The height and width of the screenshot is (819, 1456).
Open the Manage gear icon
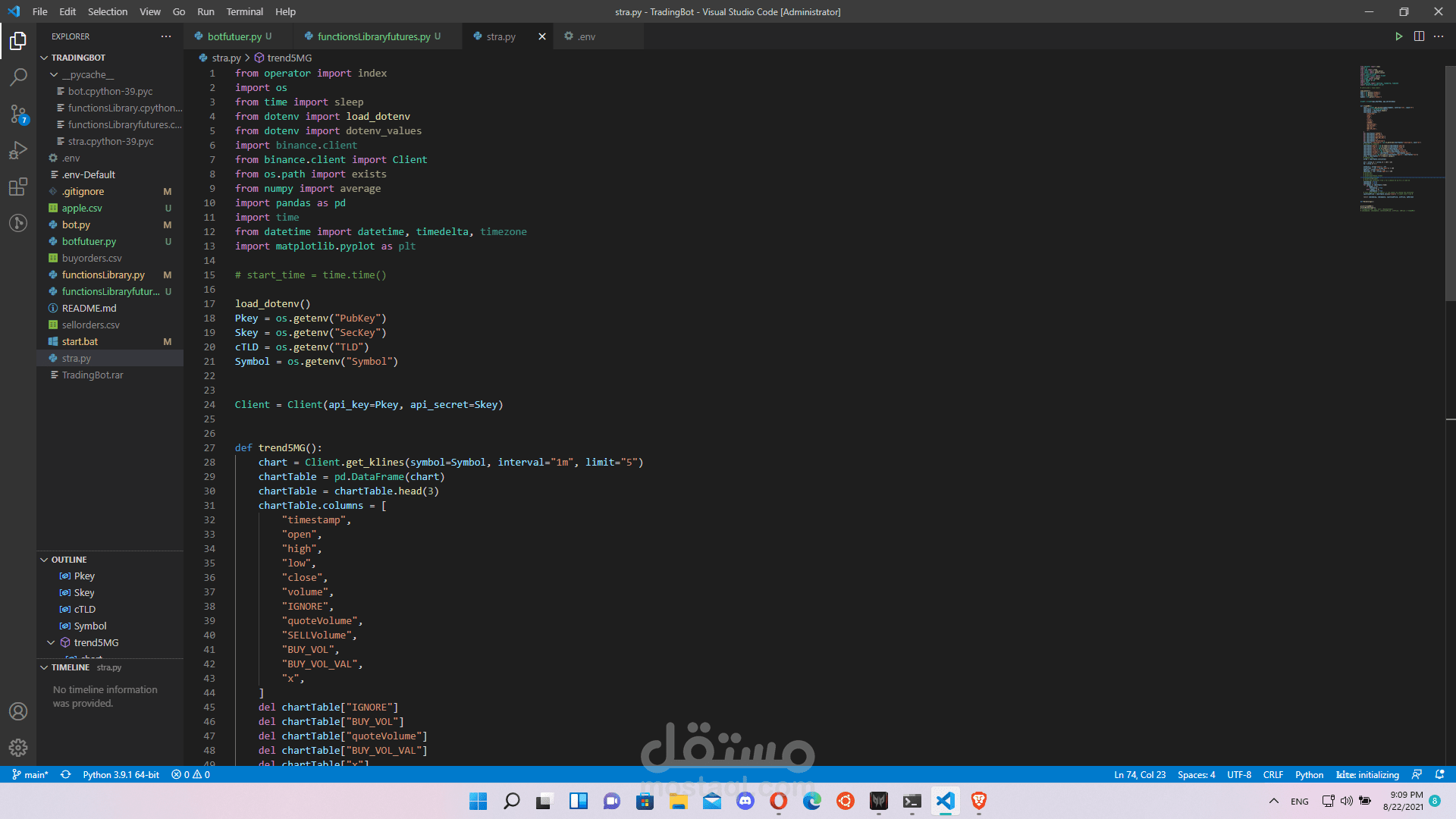pyautogui.click(x=18, y=748)
